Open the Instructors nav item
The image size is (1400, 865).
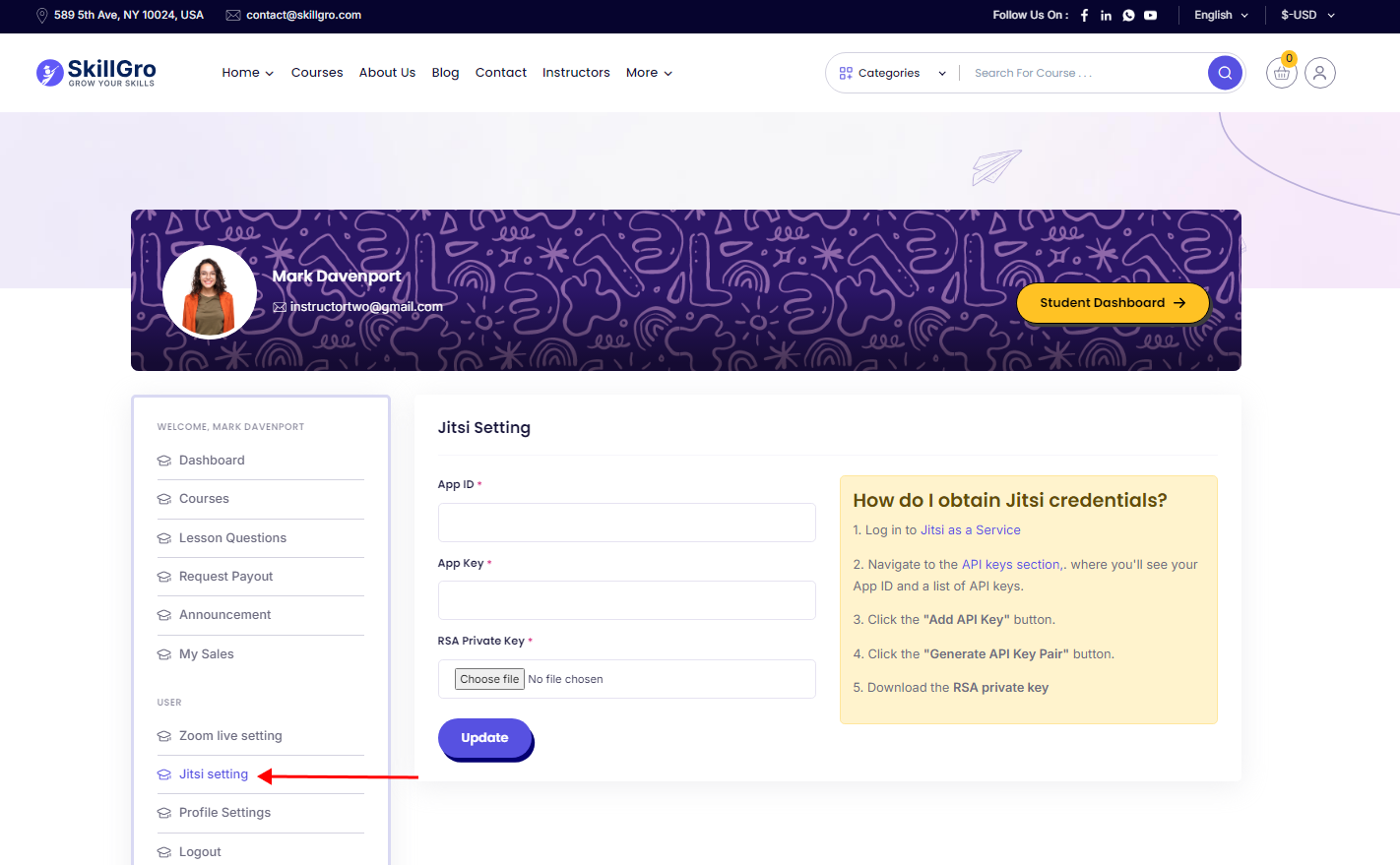tap(576, 73)
